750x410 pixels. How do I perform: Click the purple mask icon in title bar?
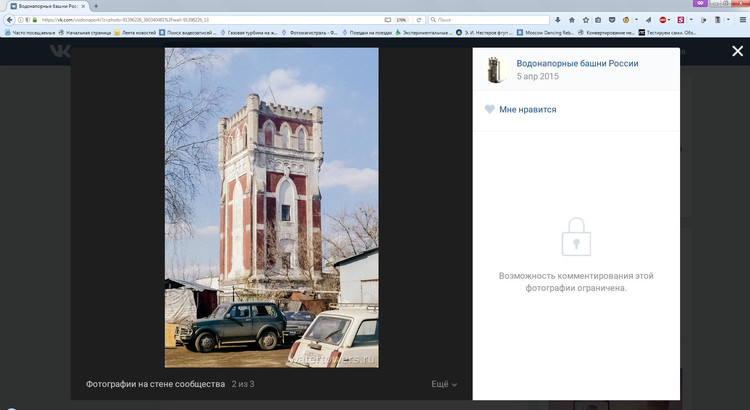pyautogui.click(x=700, y=3)
